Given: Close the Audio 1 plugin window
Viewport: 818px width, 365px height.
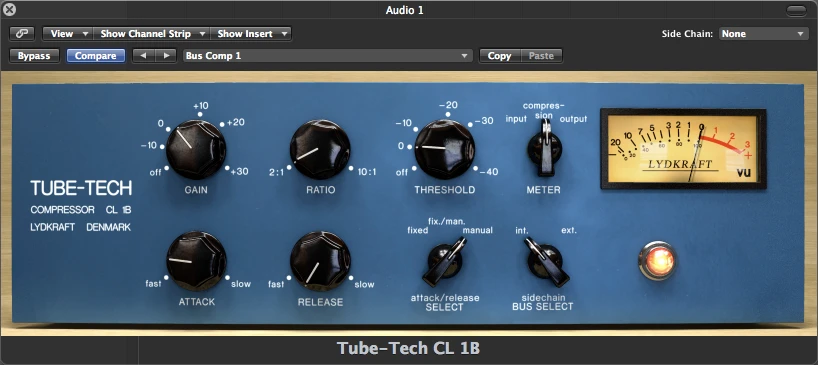Looking at the screenshot, I should pyautogui.click(x=9, y=9).
